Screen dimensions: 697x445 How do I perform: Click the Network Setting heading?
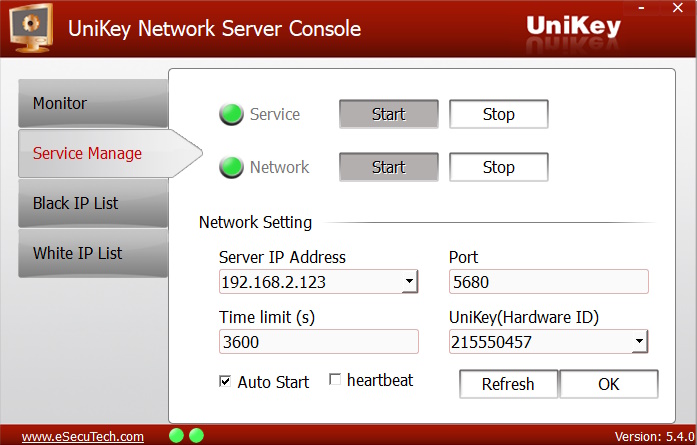tap(255, 222)
